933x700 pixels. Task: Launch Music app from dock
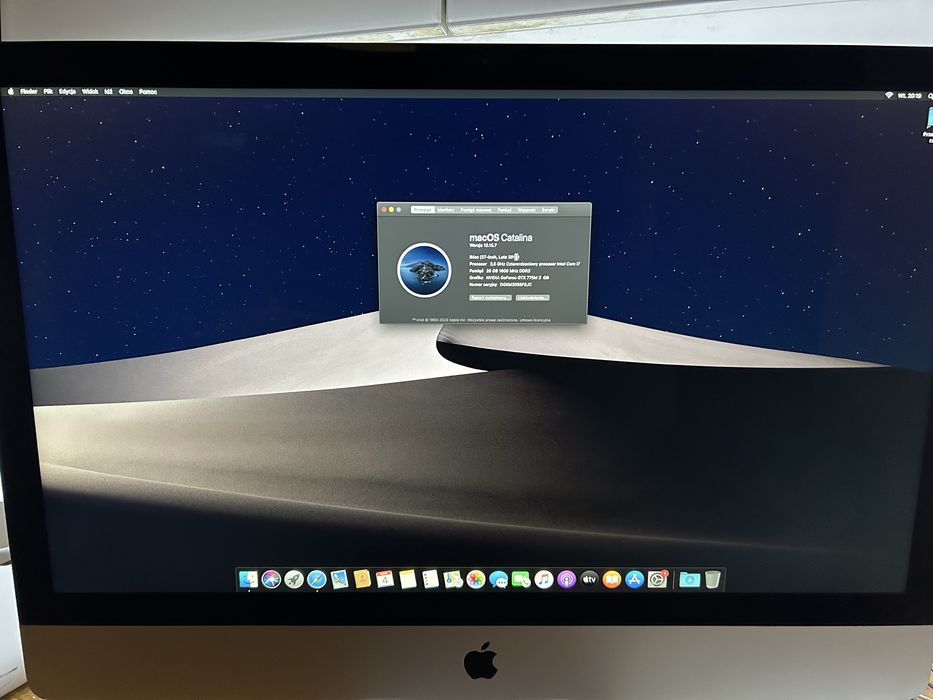coord(544,579)
